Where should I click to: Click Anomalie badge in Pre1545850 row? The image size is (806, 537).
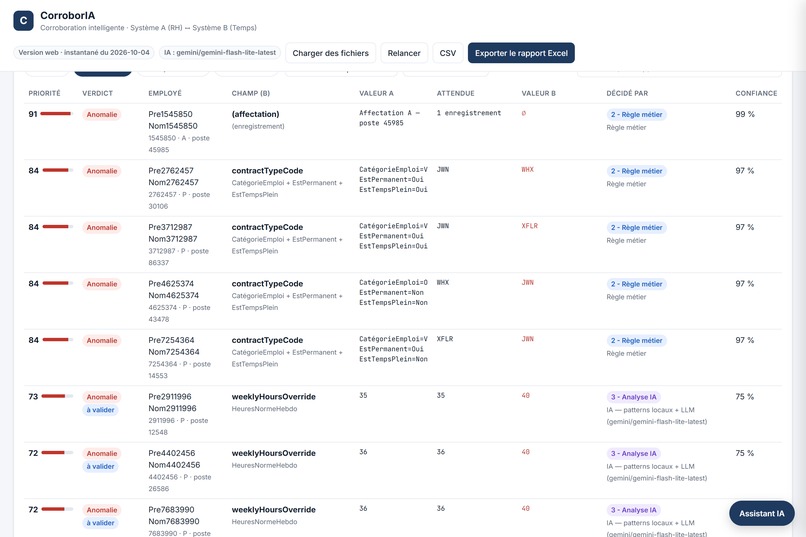102,114
